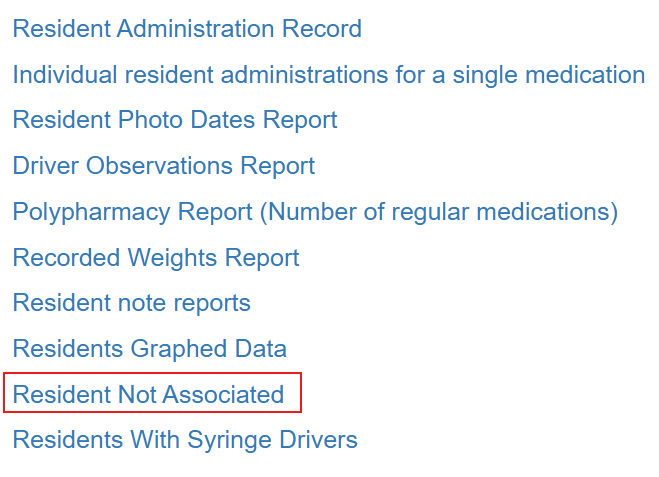659x477 pixels.
Task: View the syringe driver observations report
Action: 163,166
